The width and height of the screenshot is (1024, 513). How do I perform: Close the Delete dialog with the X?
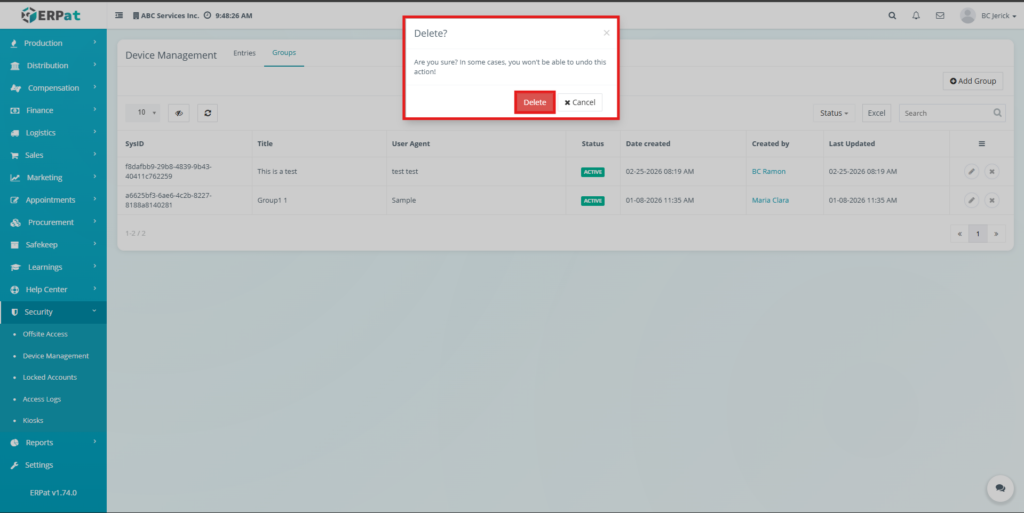(606, 33)
